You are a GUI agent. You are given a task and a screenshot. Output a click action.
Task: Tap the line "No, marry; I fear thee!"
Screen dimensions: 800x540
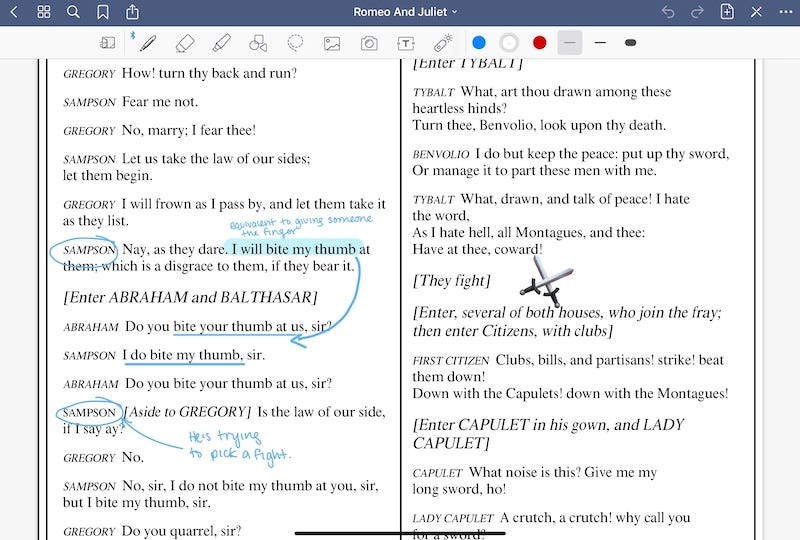tap(189, 131)
